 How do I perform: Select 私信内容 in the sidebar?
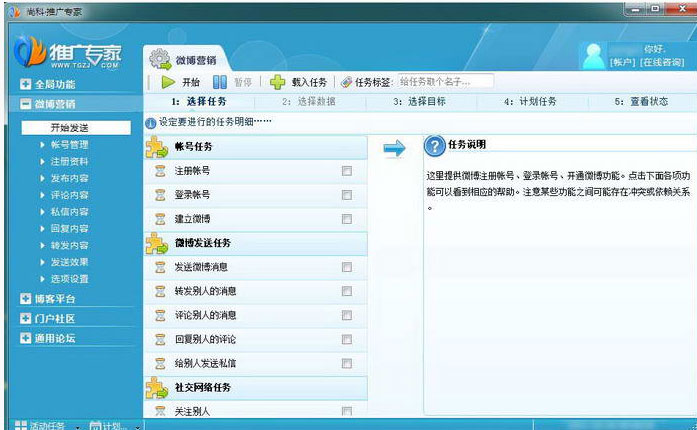[x=69, y=212]
